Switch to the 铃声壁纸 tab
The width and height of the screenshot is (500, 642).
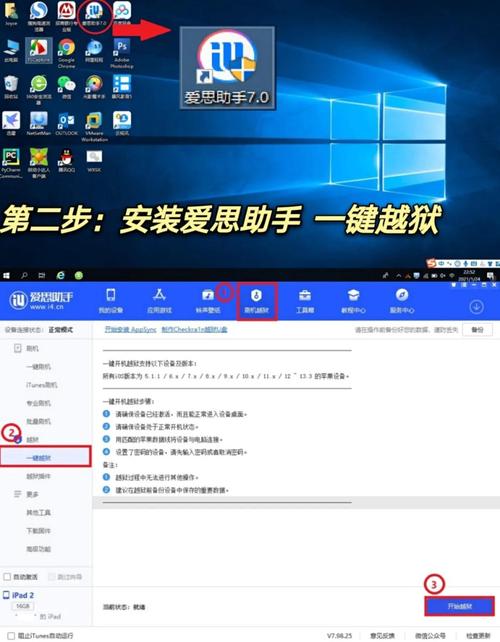click(208, 301)
